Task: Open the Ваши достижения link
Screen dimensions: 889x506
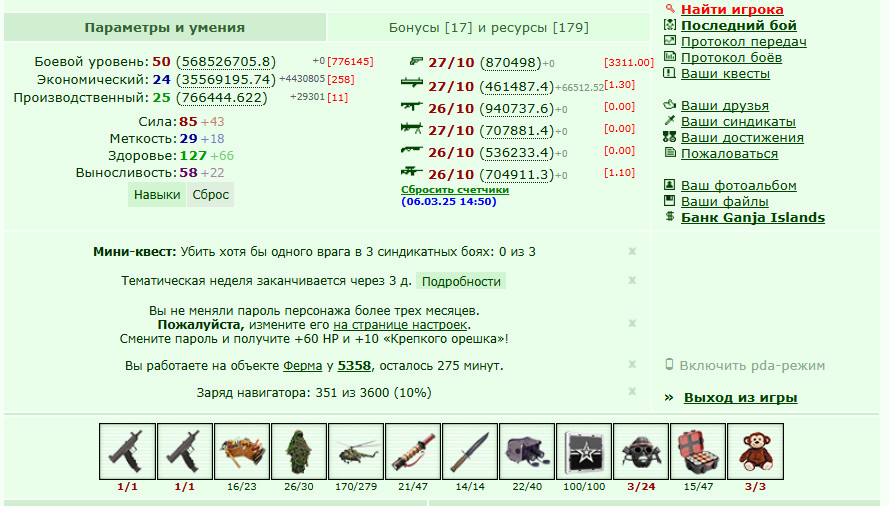Action: 742,137
